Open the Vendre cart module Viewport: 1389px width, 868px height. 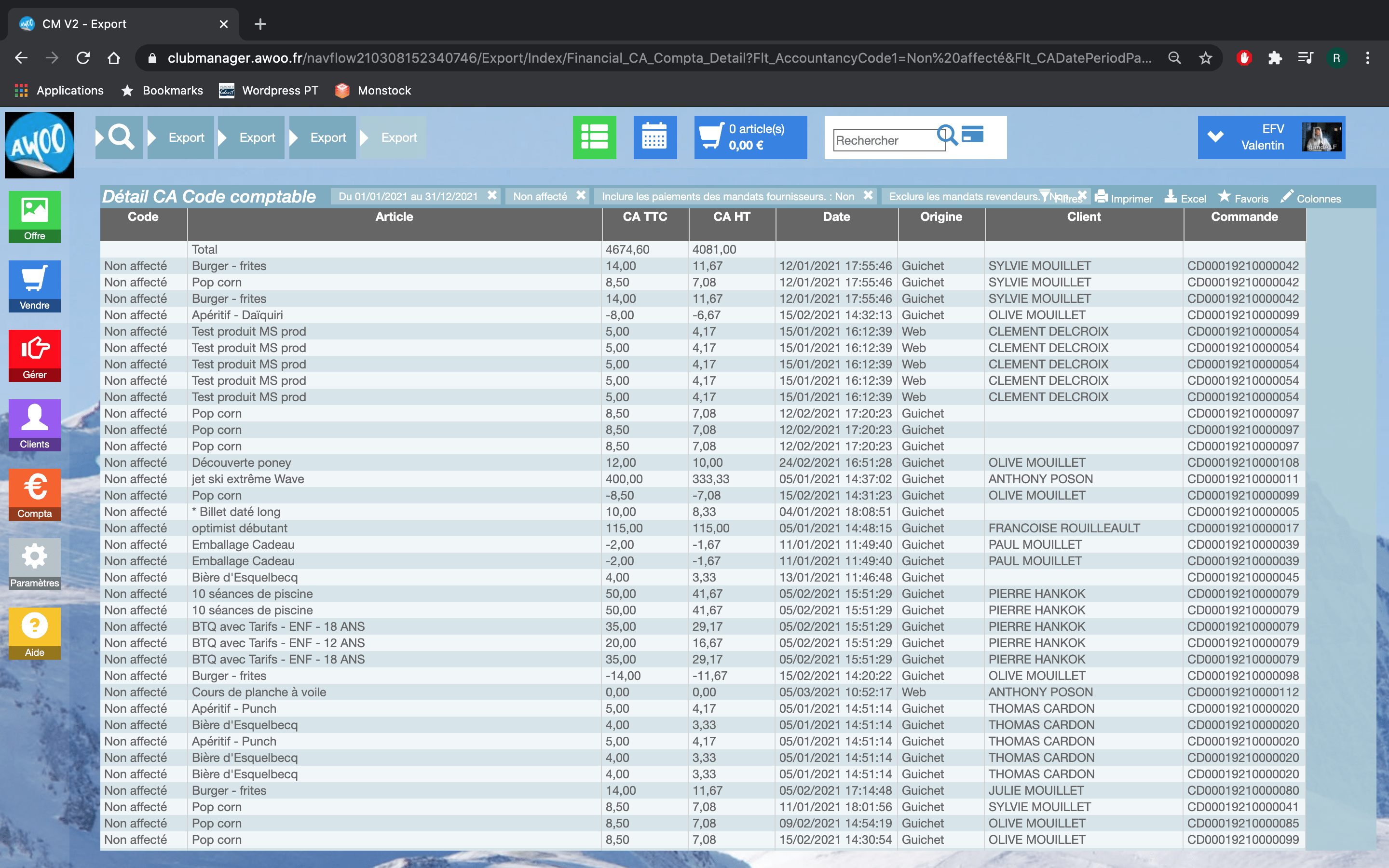coord(34,286)
